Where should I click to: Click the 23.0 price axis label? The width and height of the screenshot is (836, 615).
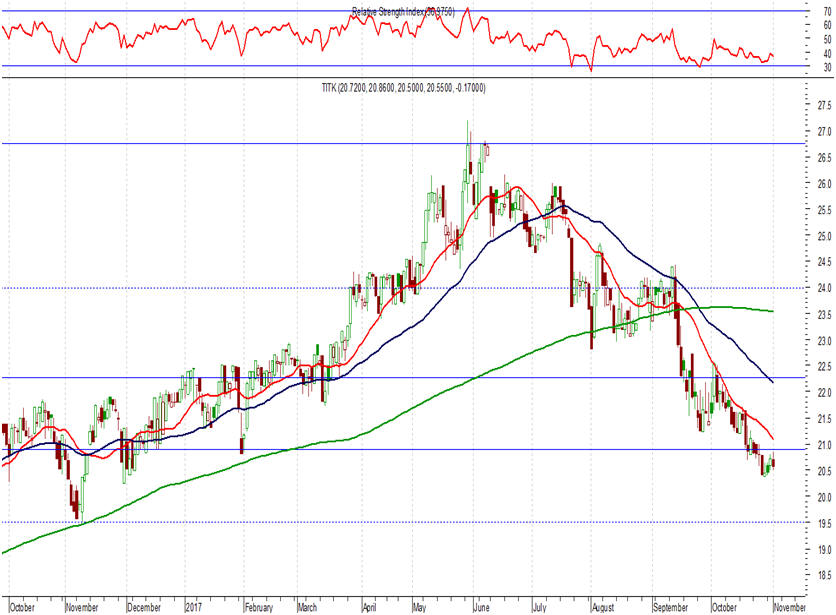(x=824, y=340)
